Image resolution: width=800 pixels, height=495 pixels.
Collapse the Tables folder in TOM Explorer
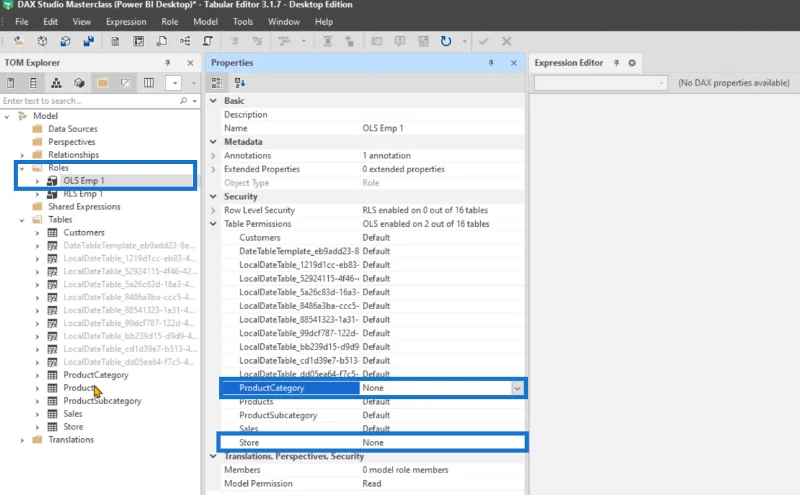(22, 220)
